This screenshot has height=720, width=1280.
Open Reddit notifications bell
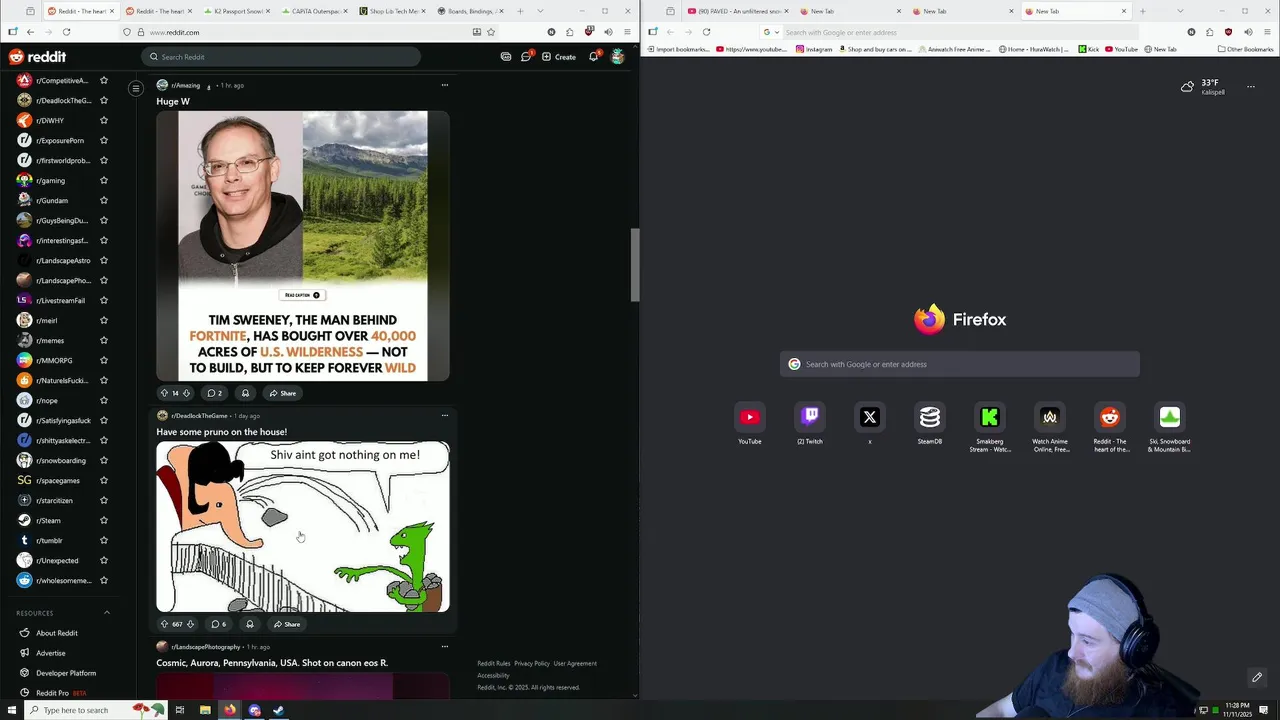[x=593, y=57]
